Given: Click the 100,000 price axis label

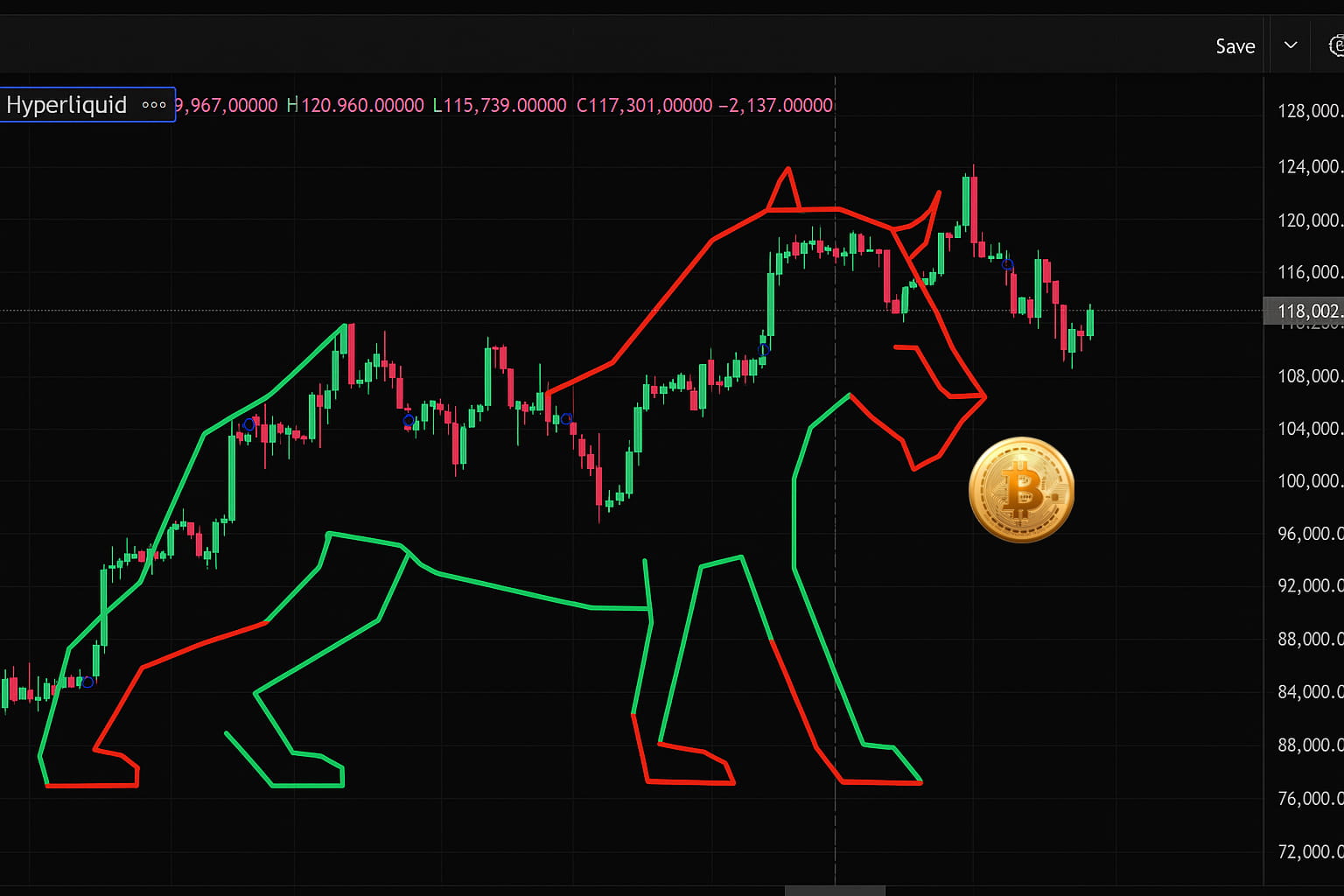Looking at the screenshot, I should (x=1309, y=481).
